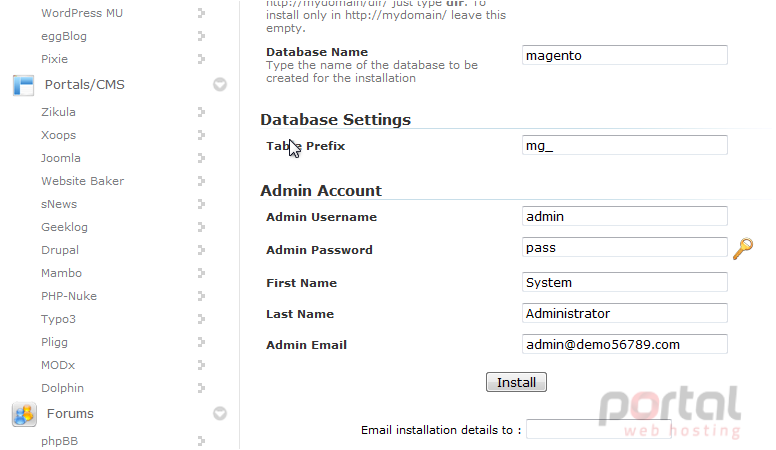Screen dimensions: 776x450
Task: Focus the Last Name field
Action: tap(625, 313)
